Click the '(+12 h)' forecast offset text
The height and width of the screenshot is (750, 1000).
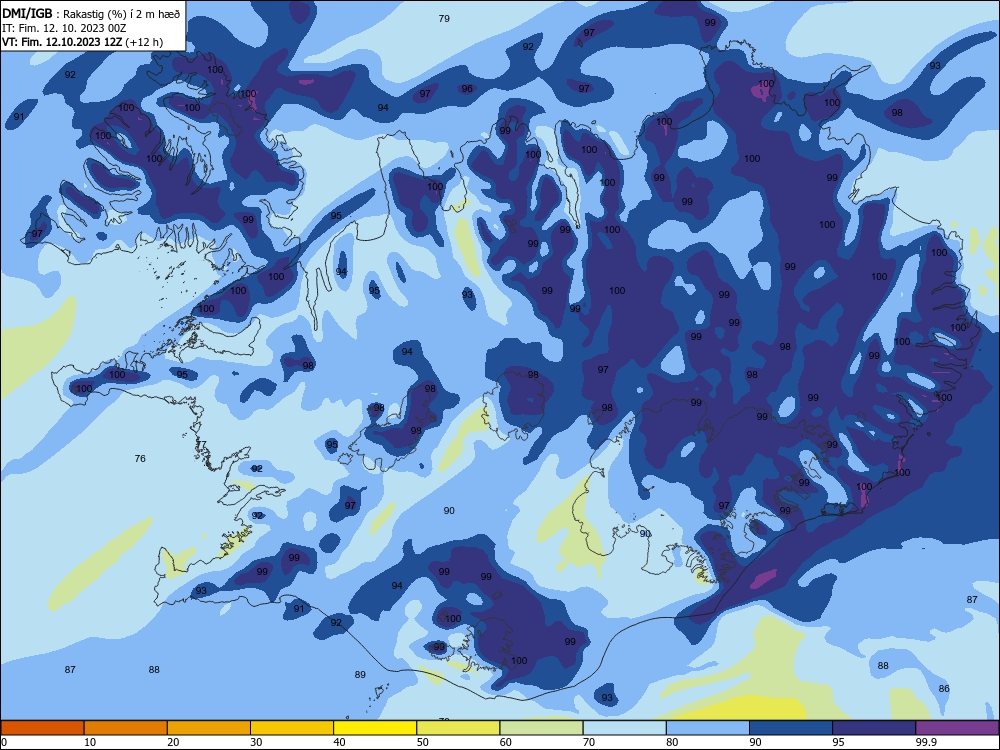pos(144,42)
